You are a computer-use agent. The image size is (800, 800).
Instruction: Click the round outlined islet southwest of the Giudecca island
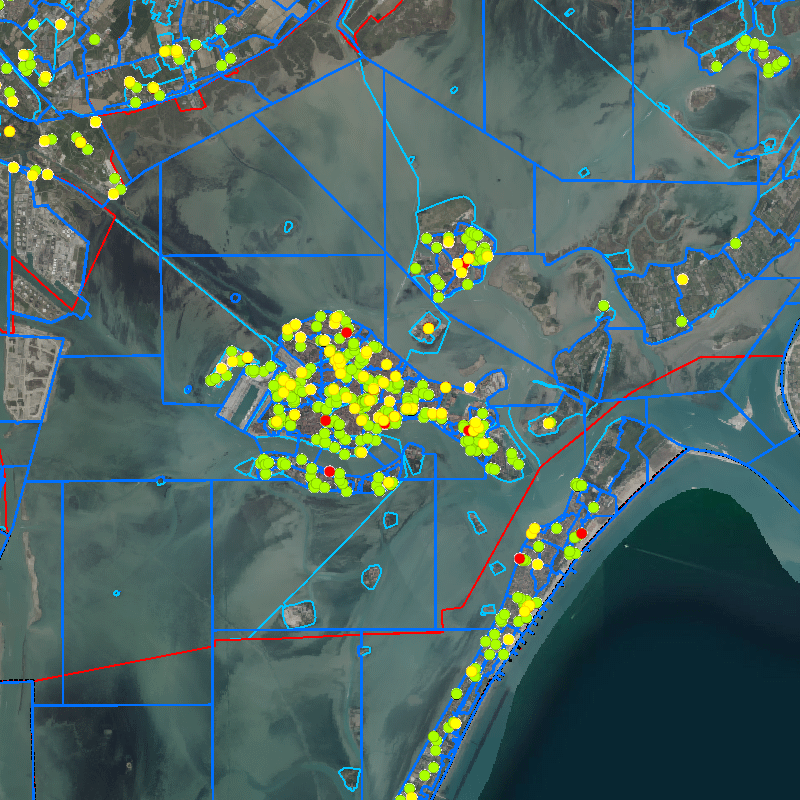pos(371,576)
